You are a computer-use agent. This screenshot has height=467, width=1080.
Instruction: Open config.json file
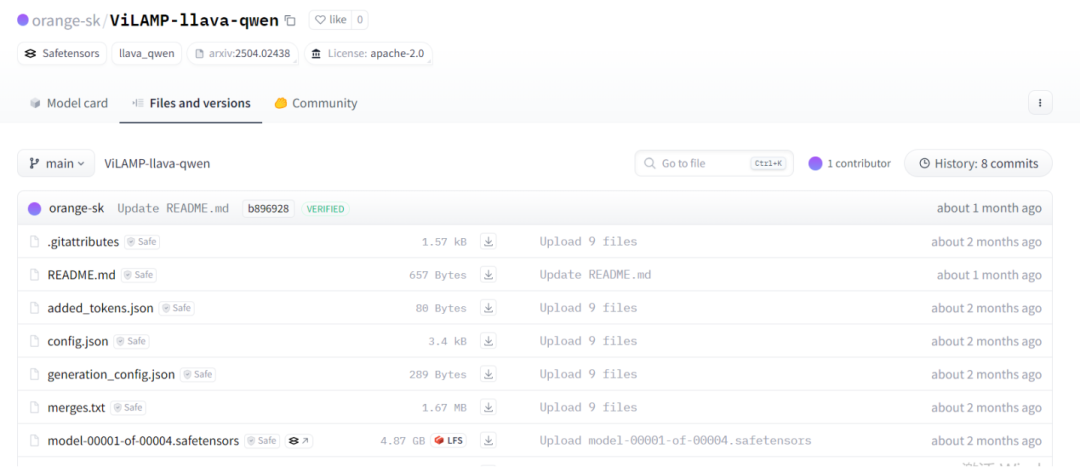coord(78,341)
